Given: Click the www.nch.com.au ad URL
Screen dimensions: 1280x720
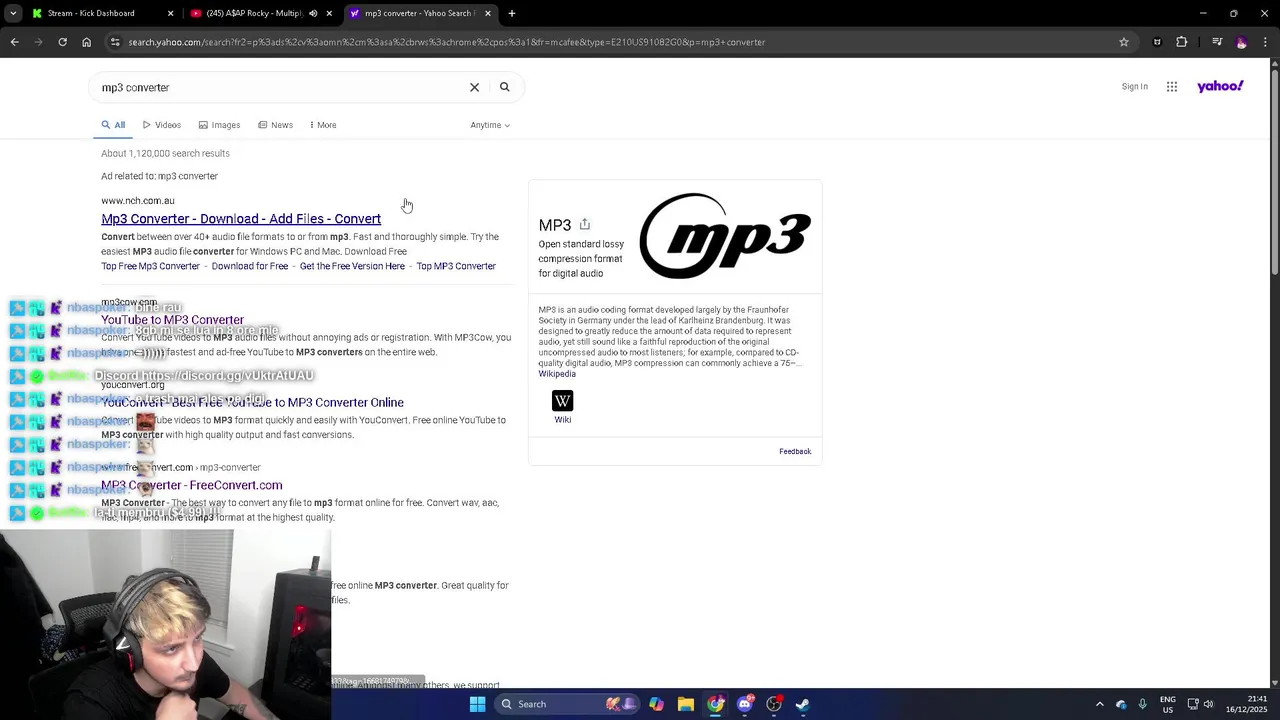Looking at the screenshot, I should 138,201.
